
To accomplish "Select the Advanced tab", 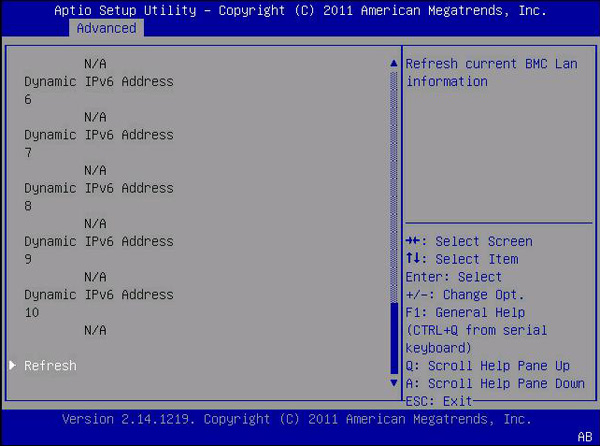I will coord(106,28).
